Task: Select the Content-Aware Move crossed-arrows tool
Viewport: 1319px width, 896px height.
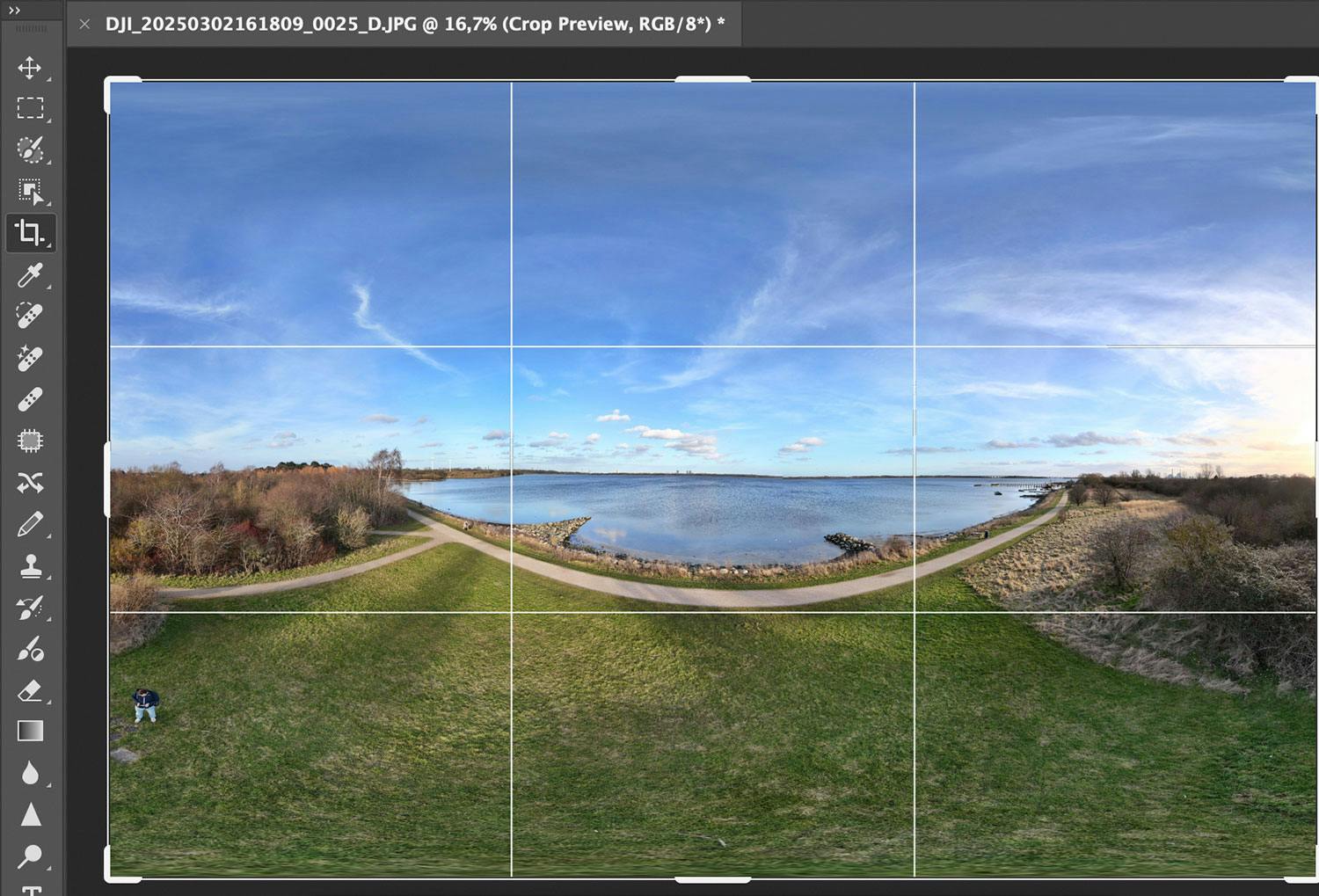Action: (x=30, y=483)
